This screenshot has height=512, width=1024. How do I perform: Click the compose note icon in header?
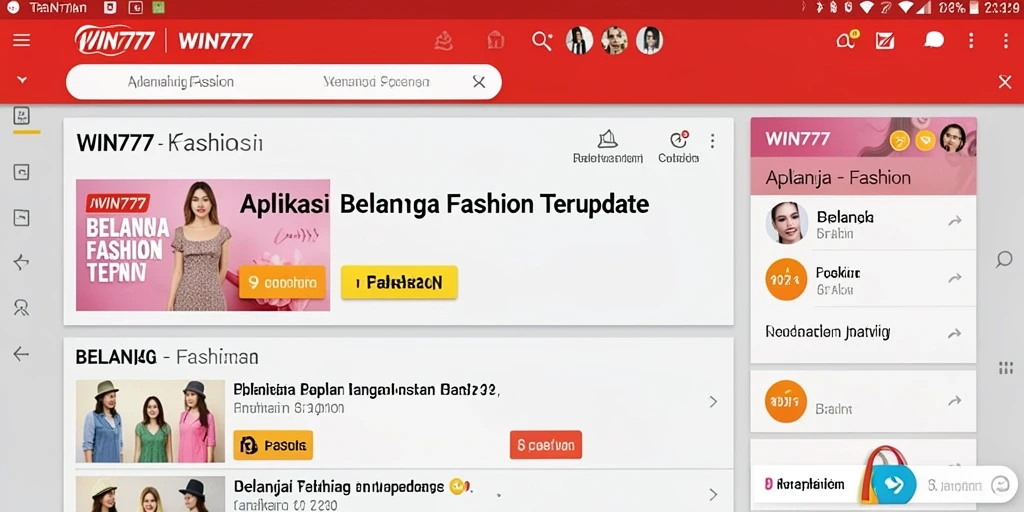885,40
